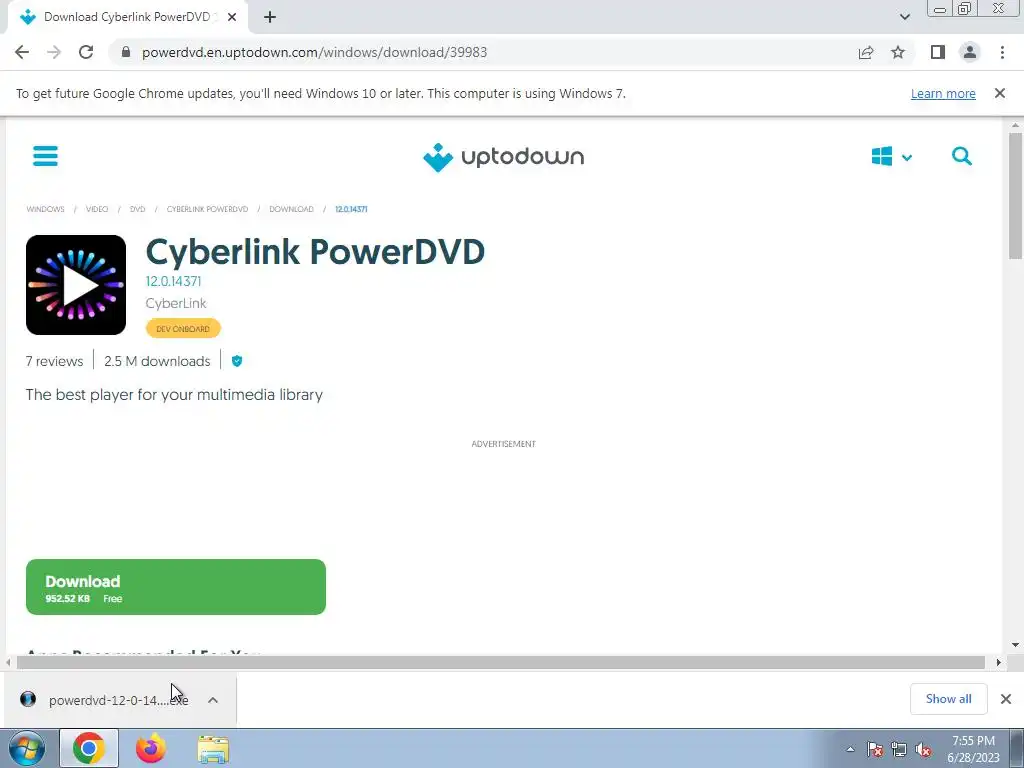1024x768 pixels.
Task: Open the Uptodown hamburger menu
Action: (x=45, y=156)
